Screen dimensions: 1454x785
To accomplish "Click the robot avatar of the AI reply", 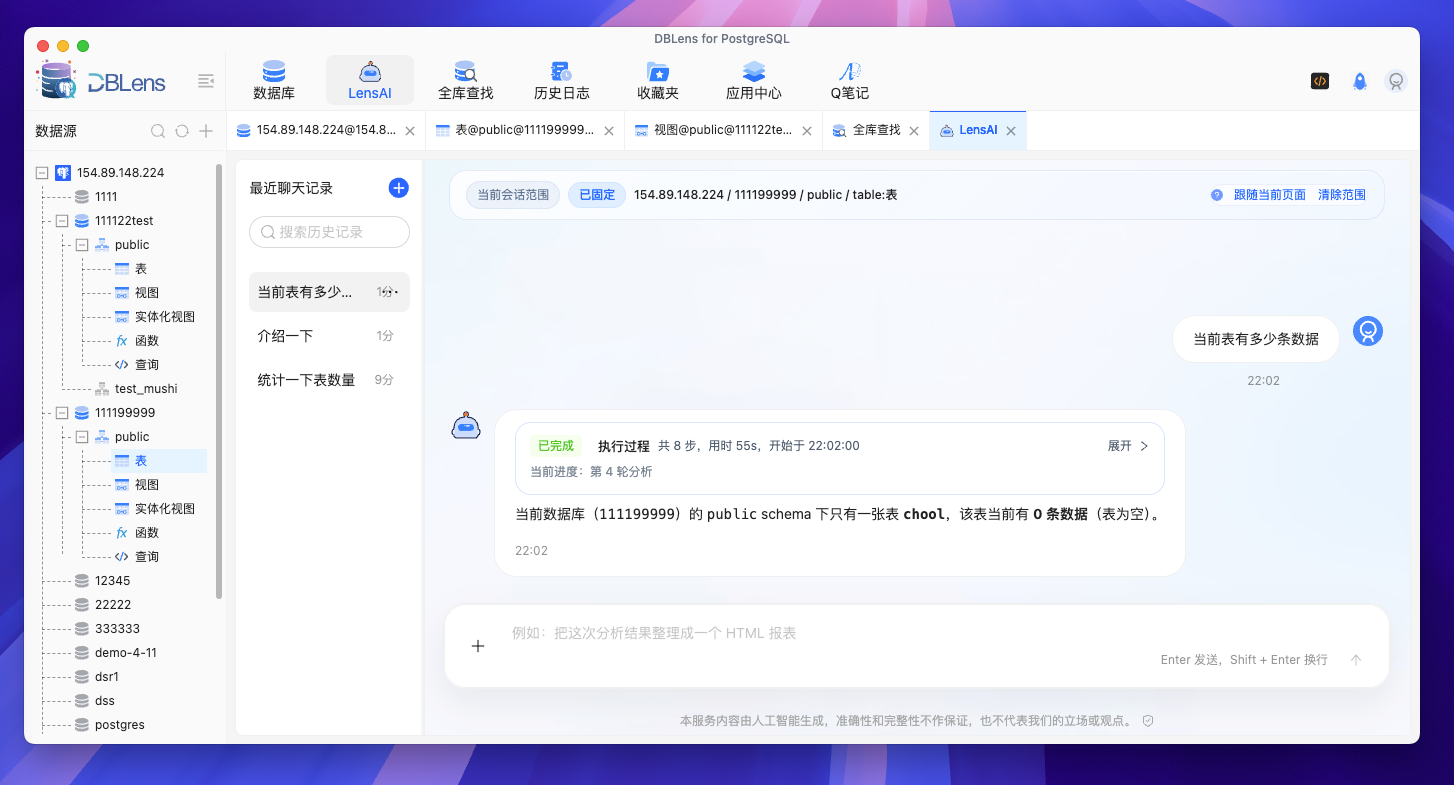I will coord(466,425).
